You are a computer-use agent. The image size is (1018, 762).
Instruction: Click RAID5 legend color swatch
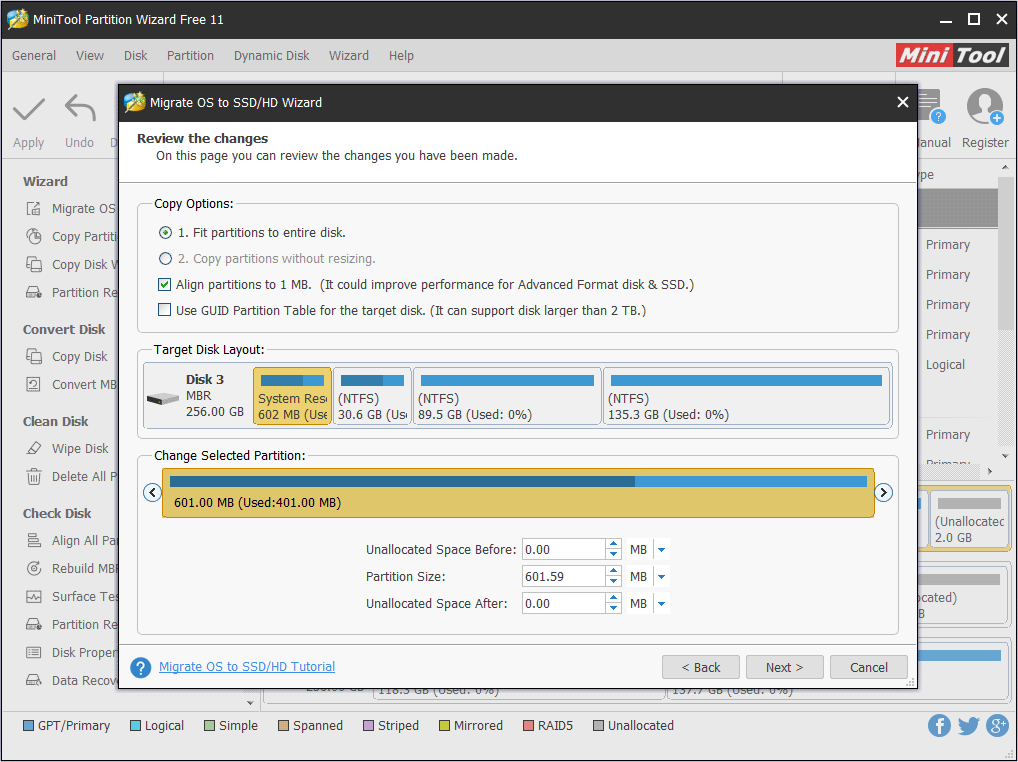click(x=528, y=726)
